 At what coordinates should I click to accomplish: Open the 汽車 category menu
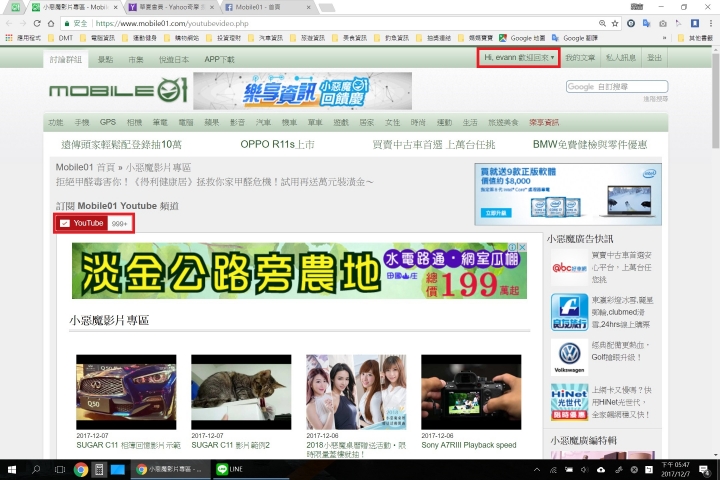(x=263, y=123)
